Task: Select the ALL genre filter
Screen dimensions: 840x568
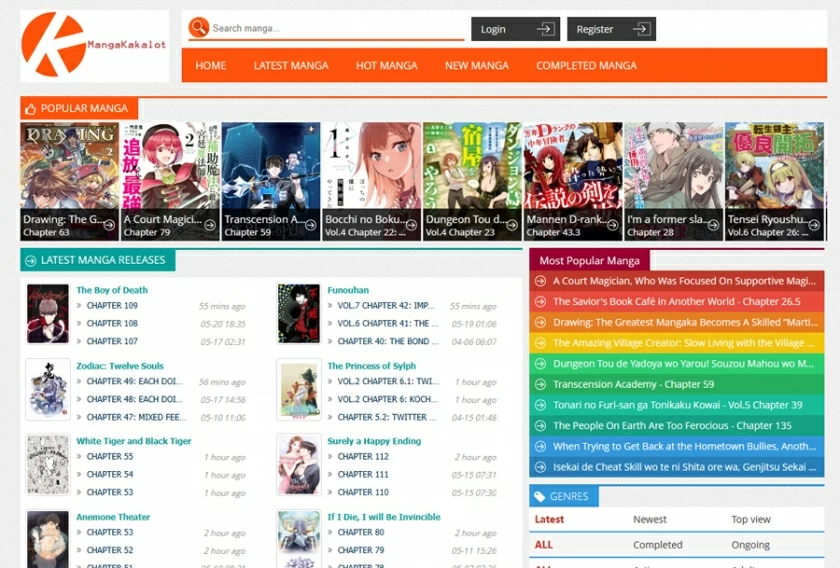Action: point(543,545)
